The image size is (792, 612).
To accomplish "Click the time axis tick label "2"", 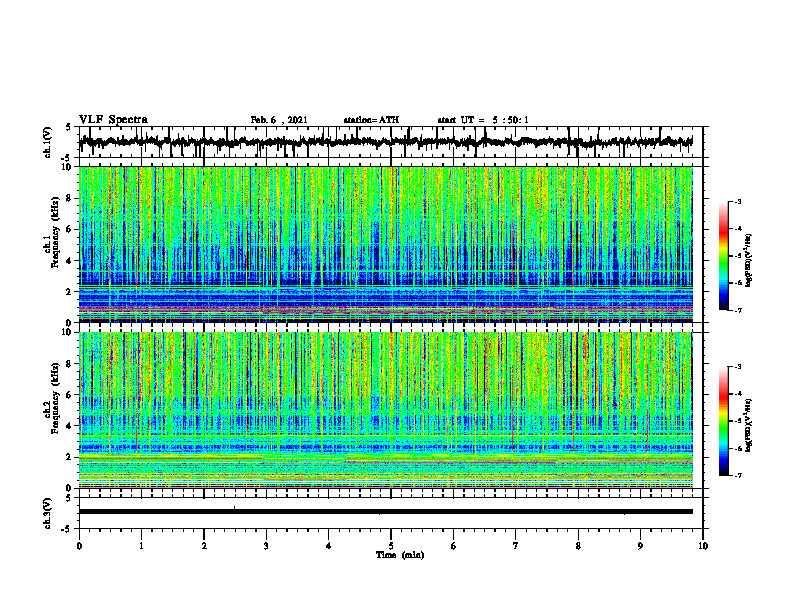I will click(x=204, y=546).
